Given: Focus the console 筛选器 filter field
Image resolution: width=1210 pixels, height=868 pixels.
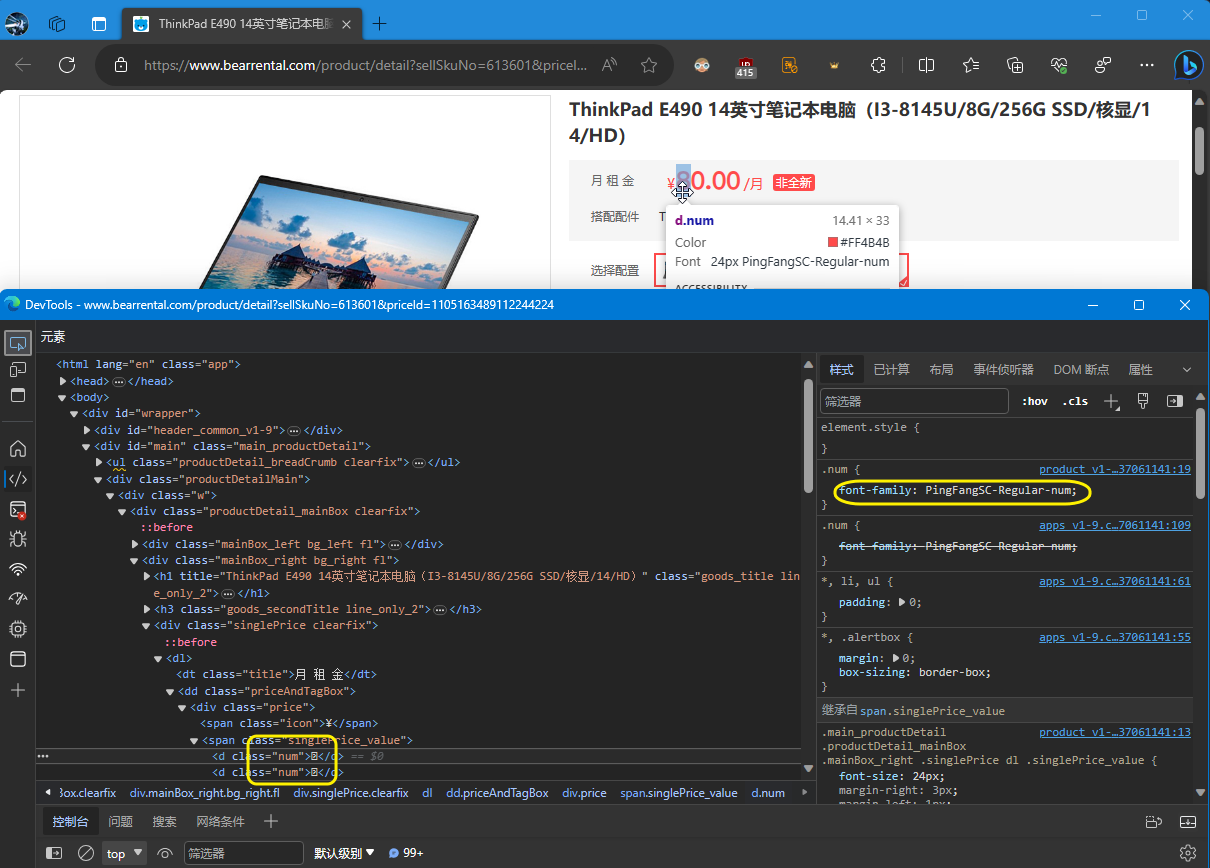Looking at the screenshot, I should pos(243,853).
